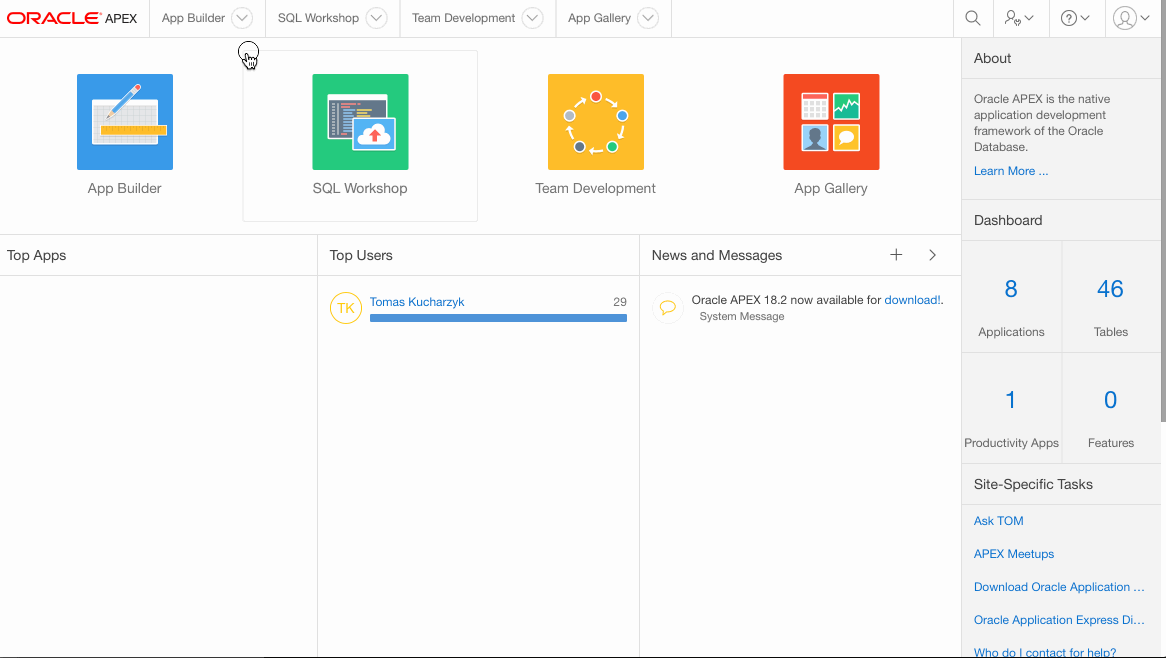Click Tomas Kucharzyk's blue activity bar
The image size is (1166, 658).
pos(498,318)
